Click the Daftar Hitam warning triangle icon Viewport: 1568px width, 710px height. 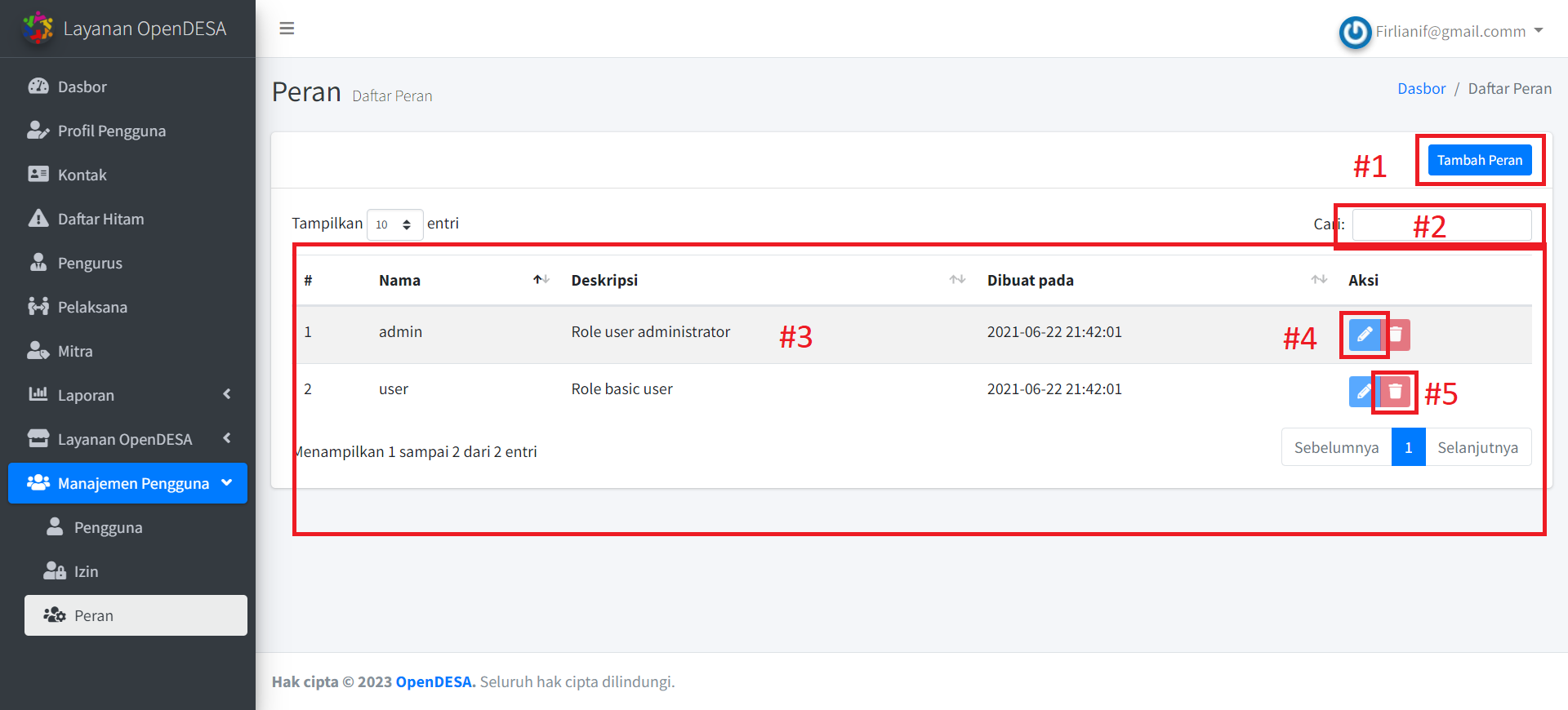pos(38,218)
